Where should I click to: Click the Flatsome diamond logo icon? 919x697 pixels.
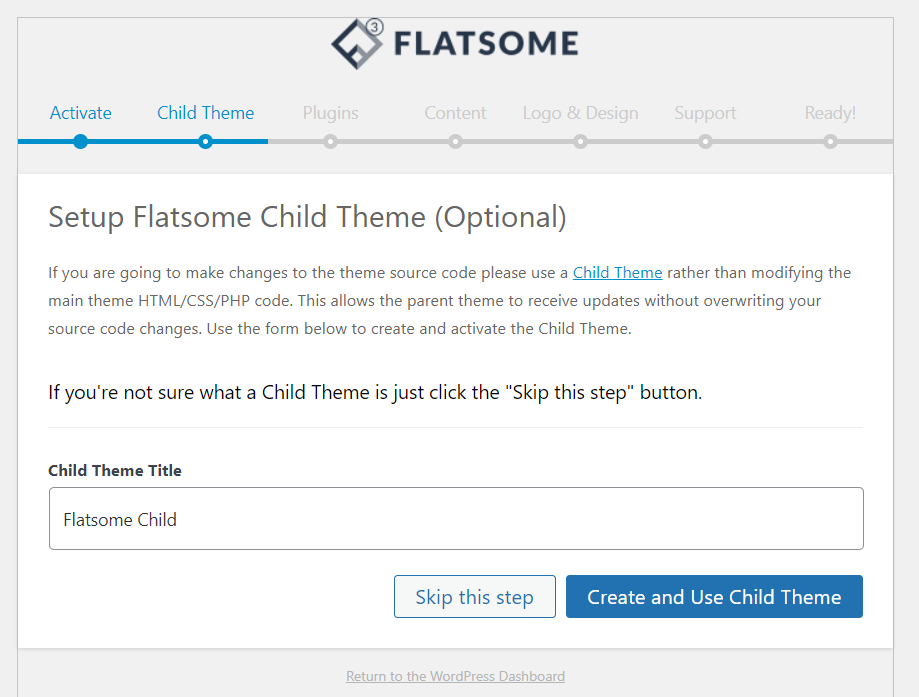pos(356,45)
